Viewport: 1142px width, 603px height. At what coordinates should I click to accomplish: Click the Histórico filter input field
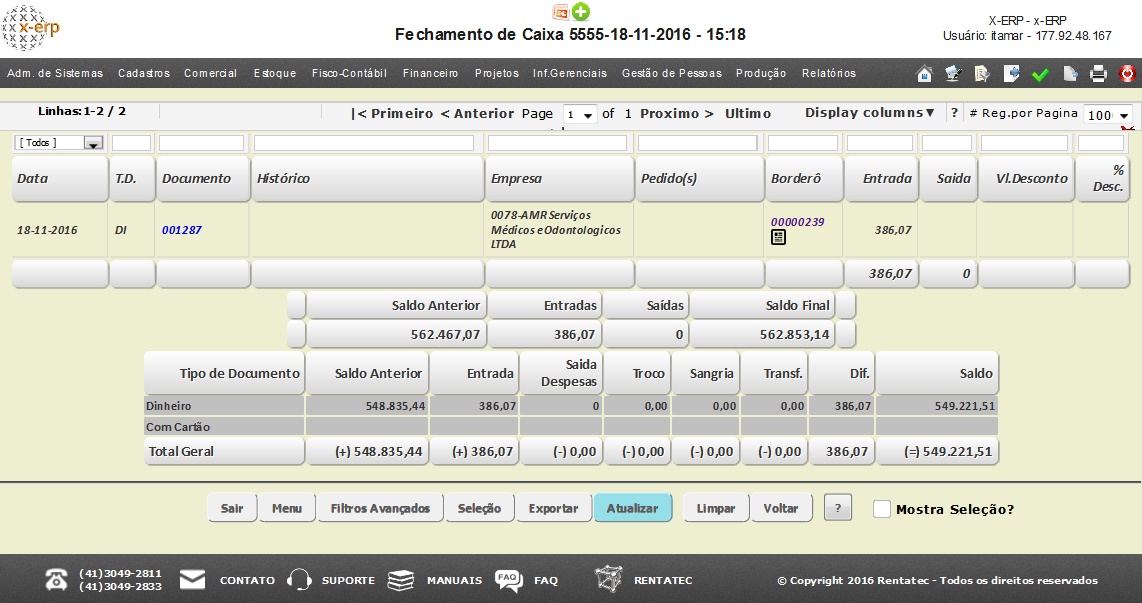coord(367,143)
